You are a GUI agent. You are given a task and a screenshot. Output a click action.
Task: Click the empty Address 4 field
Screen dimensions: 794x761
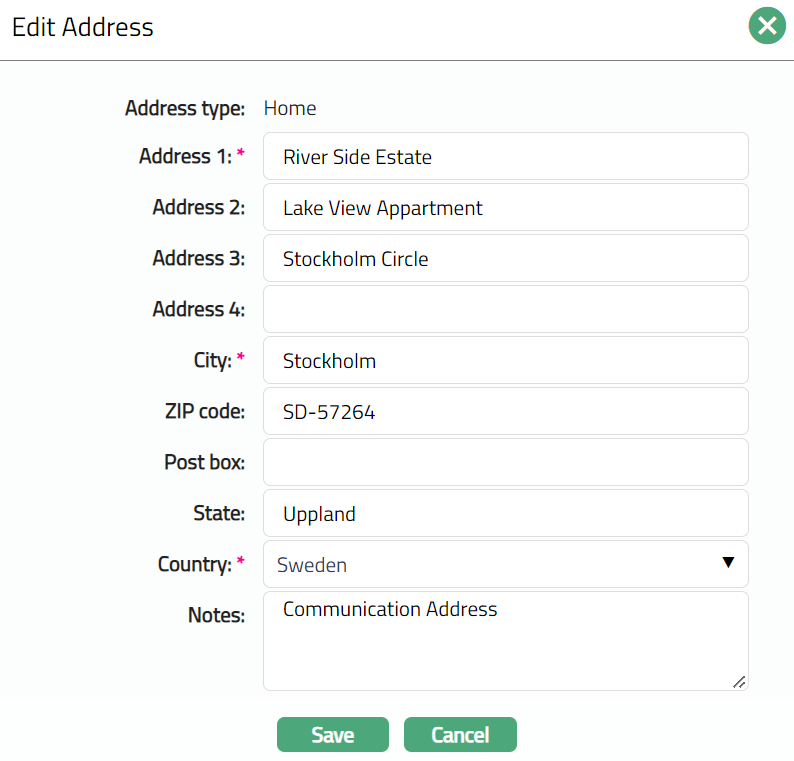[505, 310]
